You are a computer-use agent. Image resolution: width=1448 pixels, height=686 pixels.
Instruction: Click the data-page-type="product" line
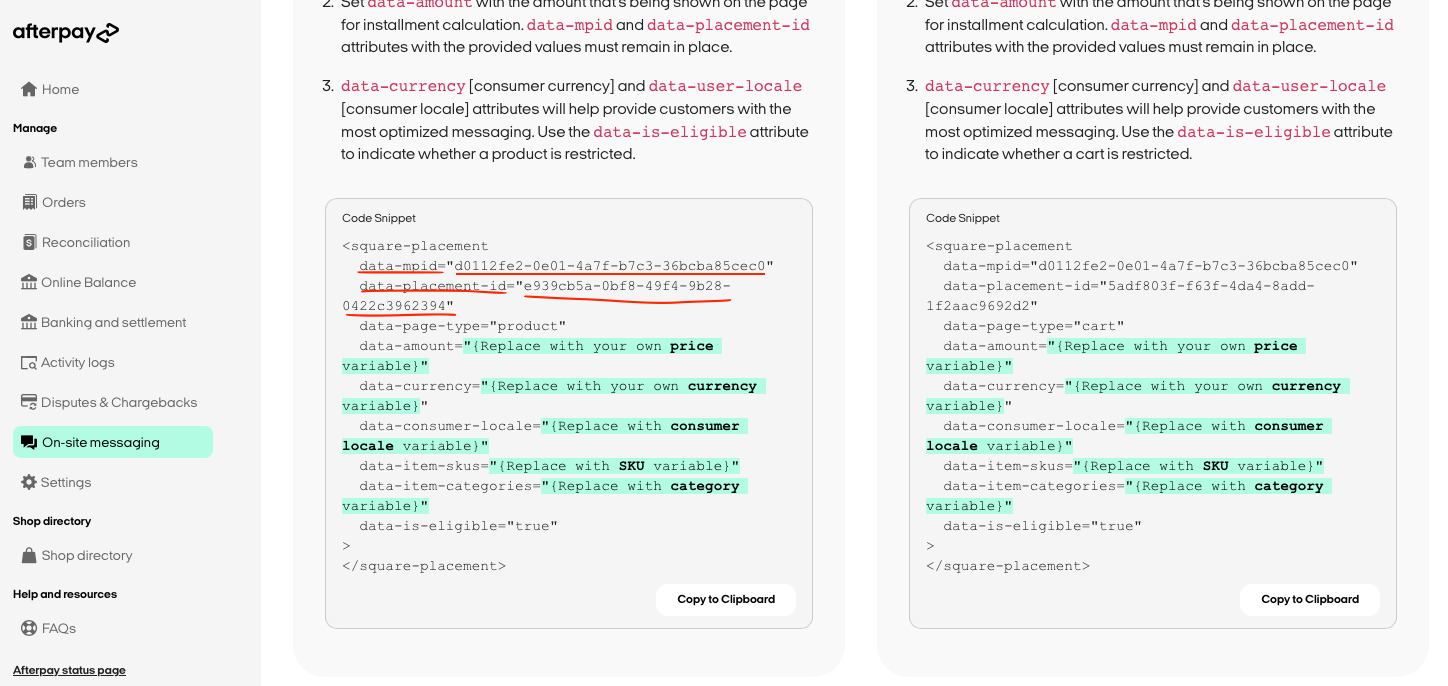pos(463,326)
